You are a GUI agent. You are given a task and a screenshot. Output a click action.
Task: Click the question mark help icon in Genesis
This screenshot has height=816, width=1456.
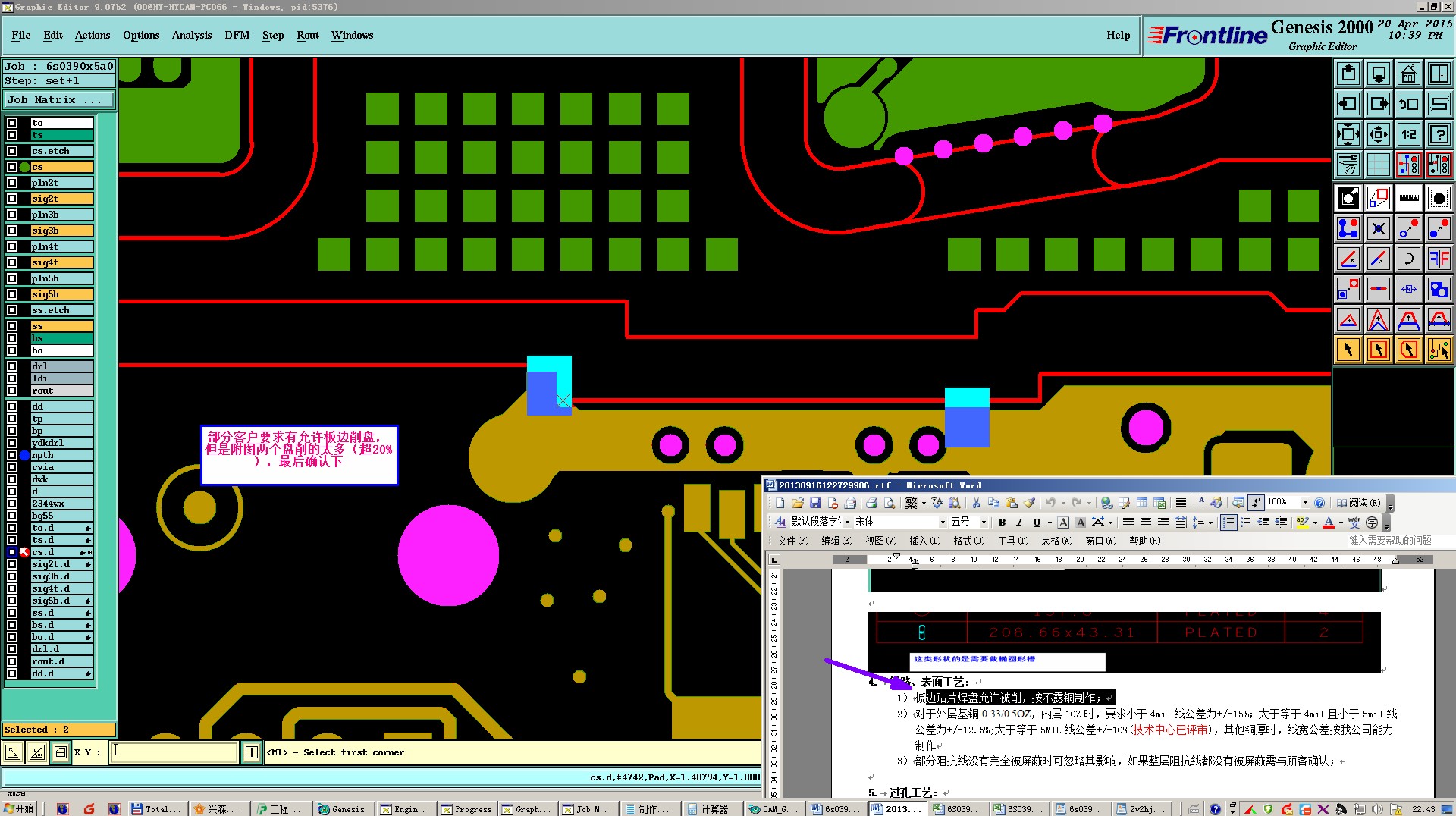coord(1439,134)
